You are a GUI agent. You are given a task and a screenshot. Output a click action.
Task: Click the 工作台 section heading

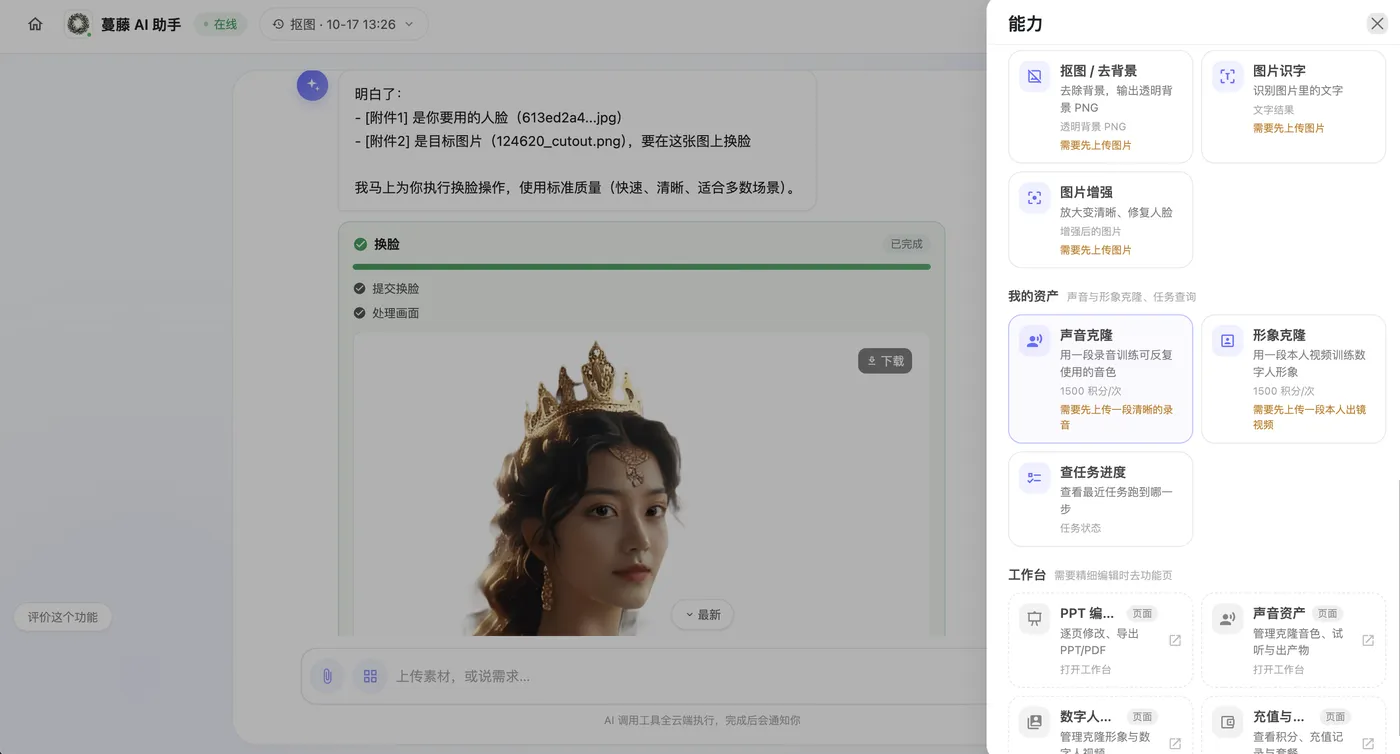click(x=1027, y=575)
